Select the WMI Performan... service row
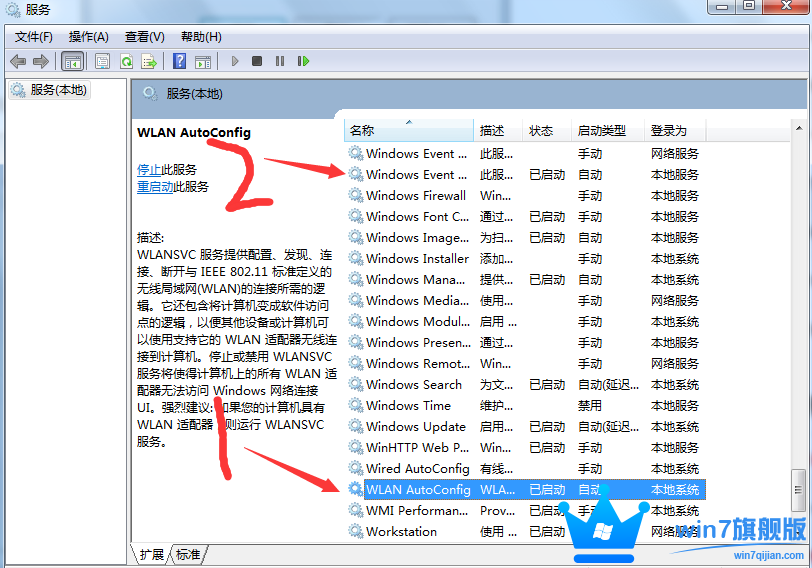The image size is (812, 568). click(x=526, y=511)
